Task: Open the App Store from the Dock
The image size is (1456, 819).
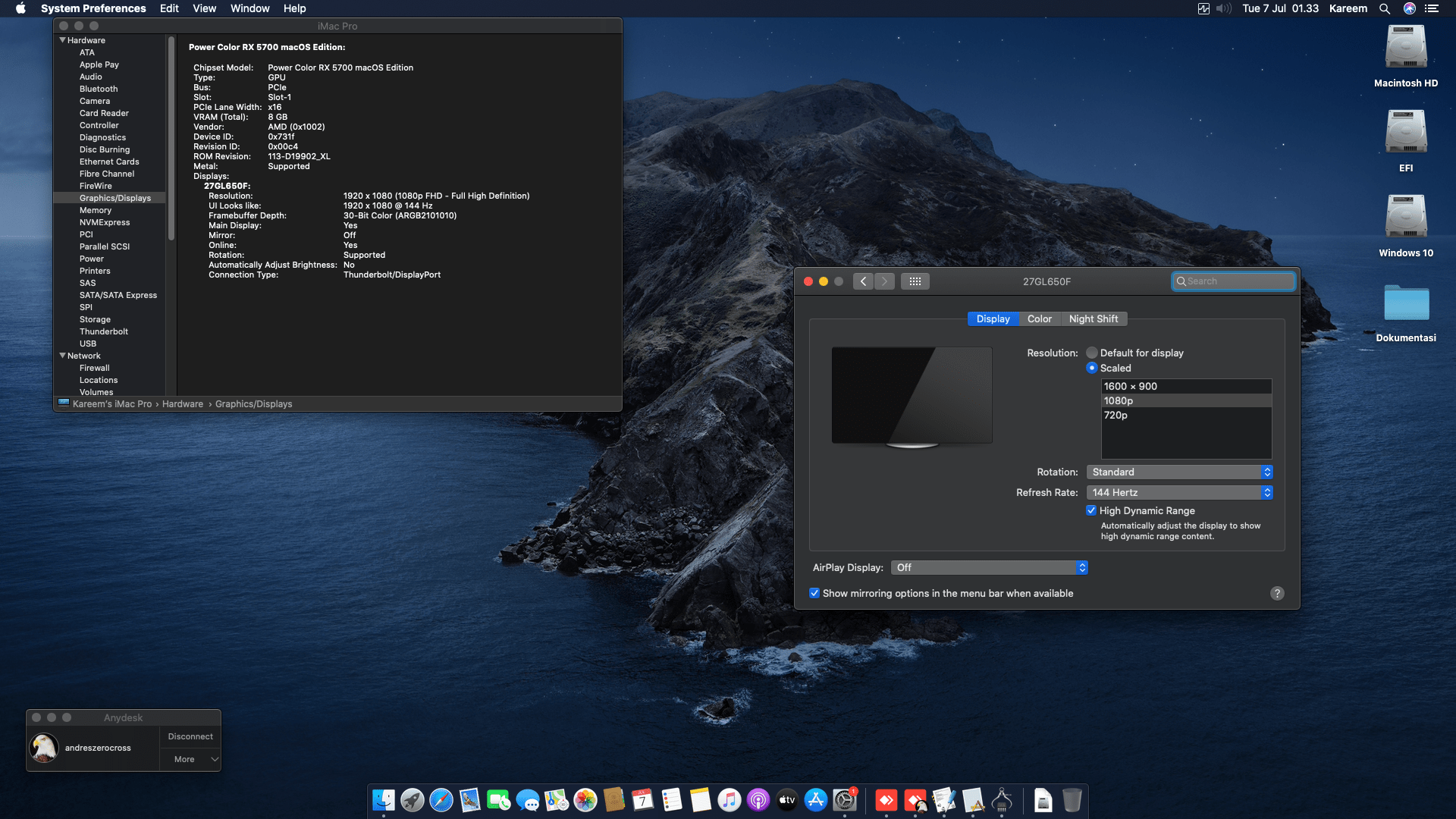Action: pyautogui.click(x=815, y=800)
